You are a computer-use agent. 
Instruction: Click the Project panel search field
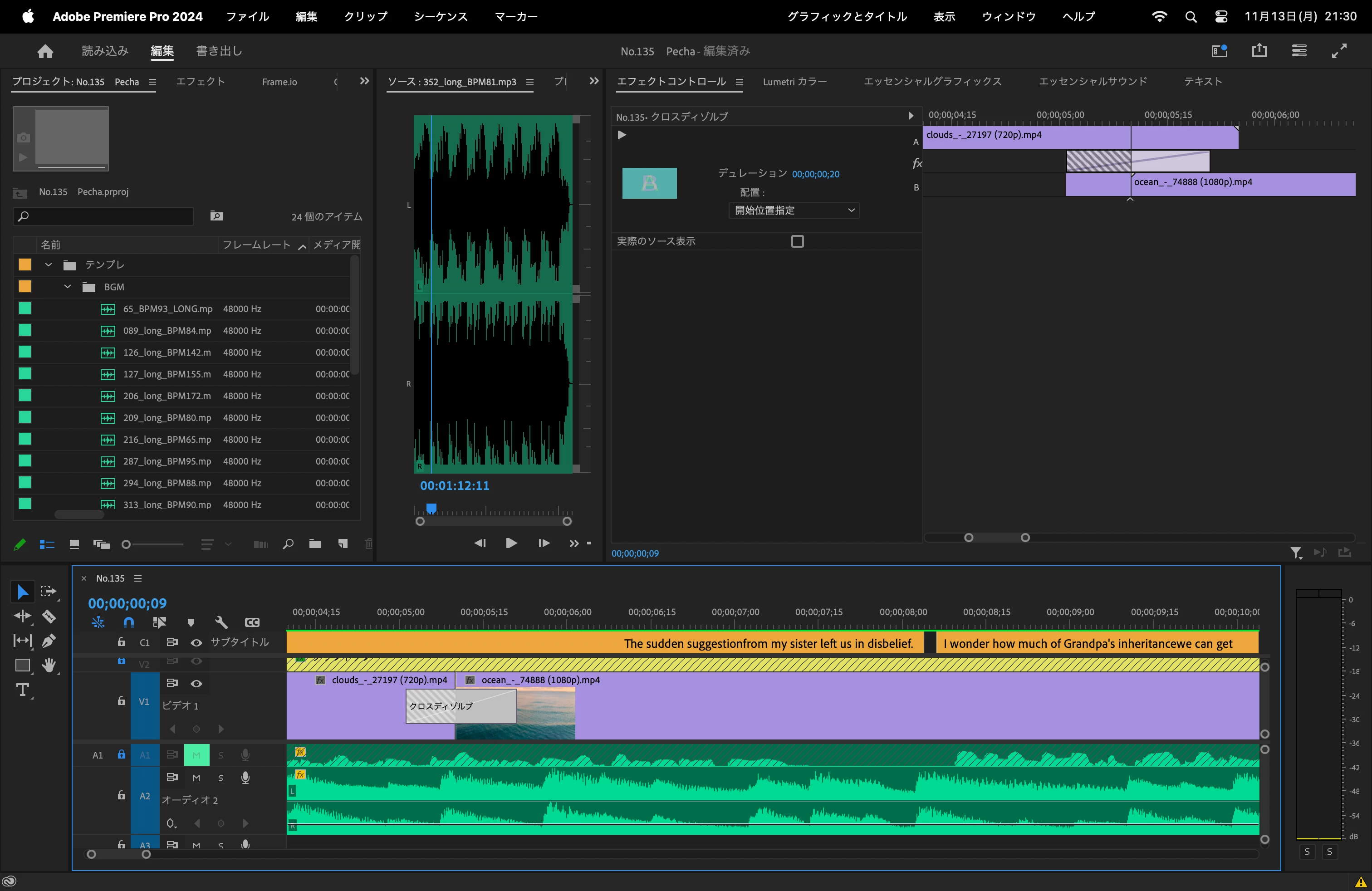click(104, 216)
